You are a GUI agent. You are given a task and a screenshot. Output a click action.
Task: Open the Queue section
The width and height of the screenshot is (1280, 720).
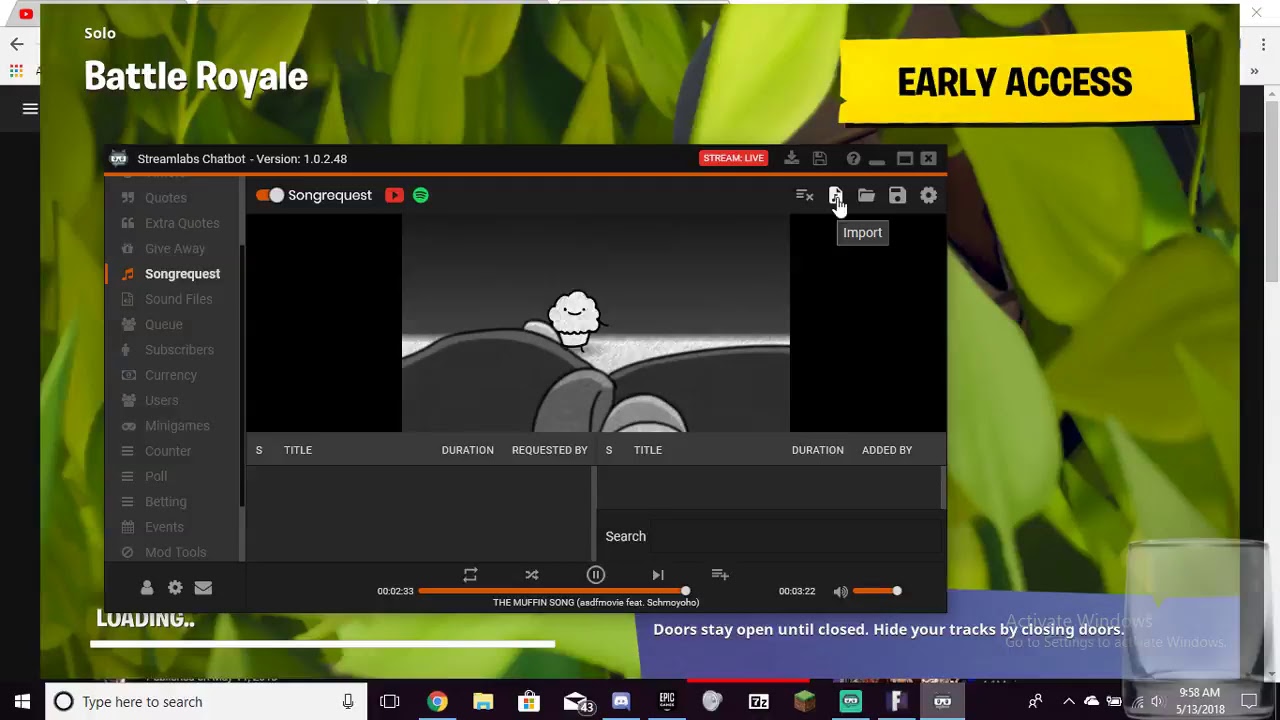tap(163, 324)
